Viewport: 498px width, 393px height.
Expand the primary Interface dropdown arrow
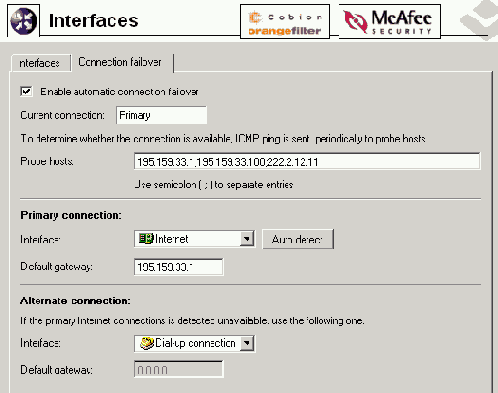pyautogui.click(x=247, y=239)
